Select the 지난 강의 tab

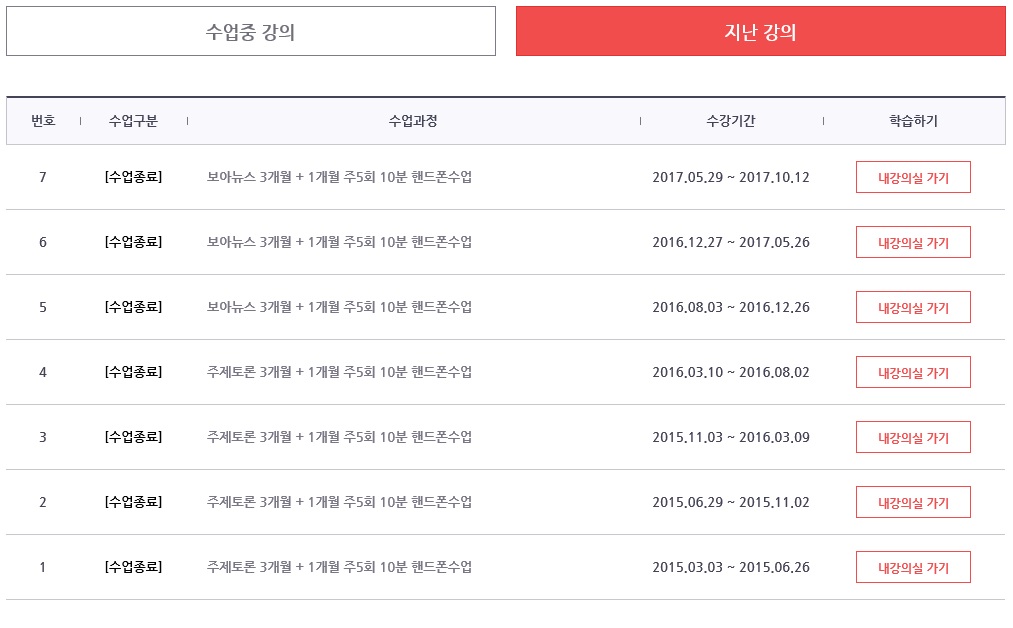tap(760, 32)
